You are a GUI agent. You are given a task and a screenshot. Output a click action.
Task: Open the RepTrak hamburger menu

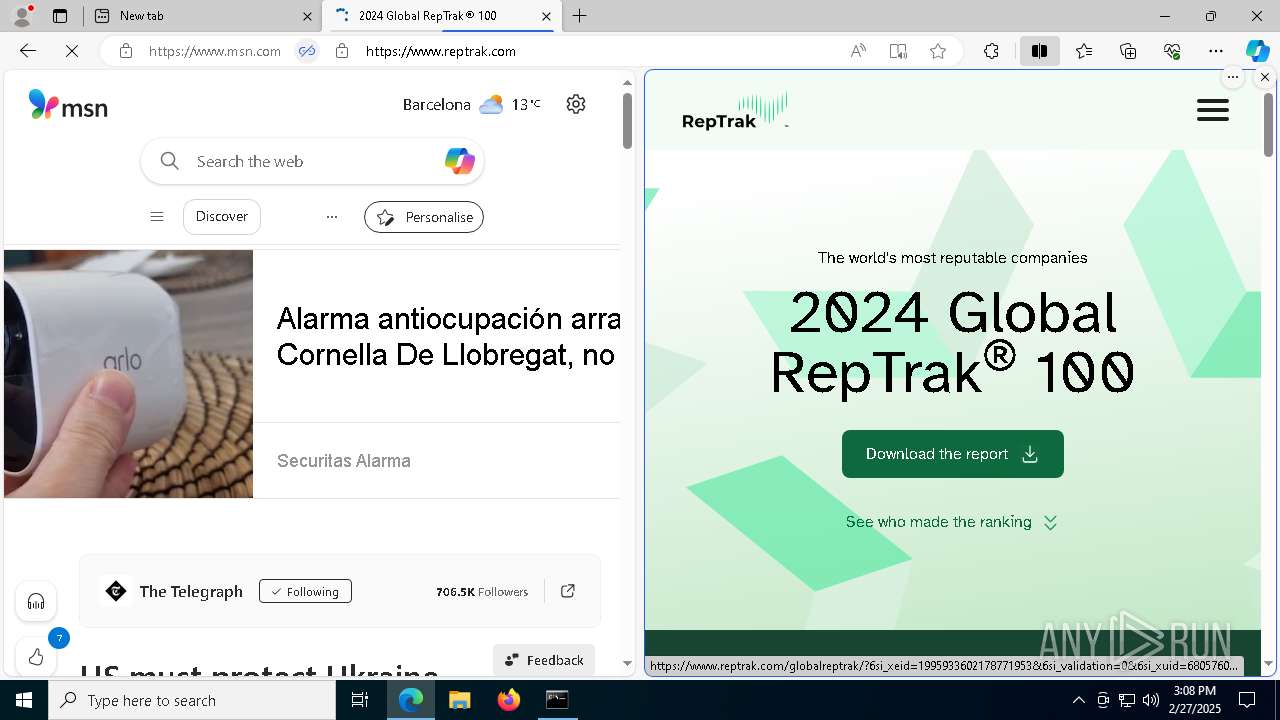click(x=1213, y=110)
